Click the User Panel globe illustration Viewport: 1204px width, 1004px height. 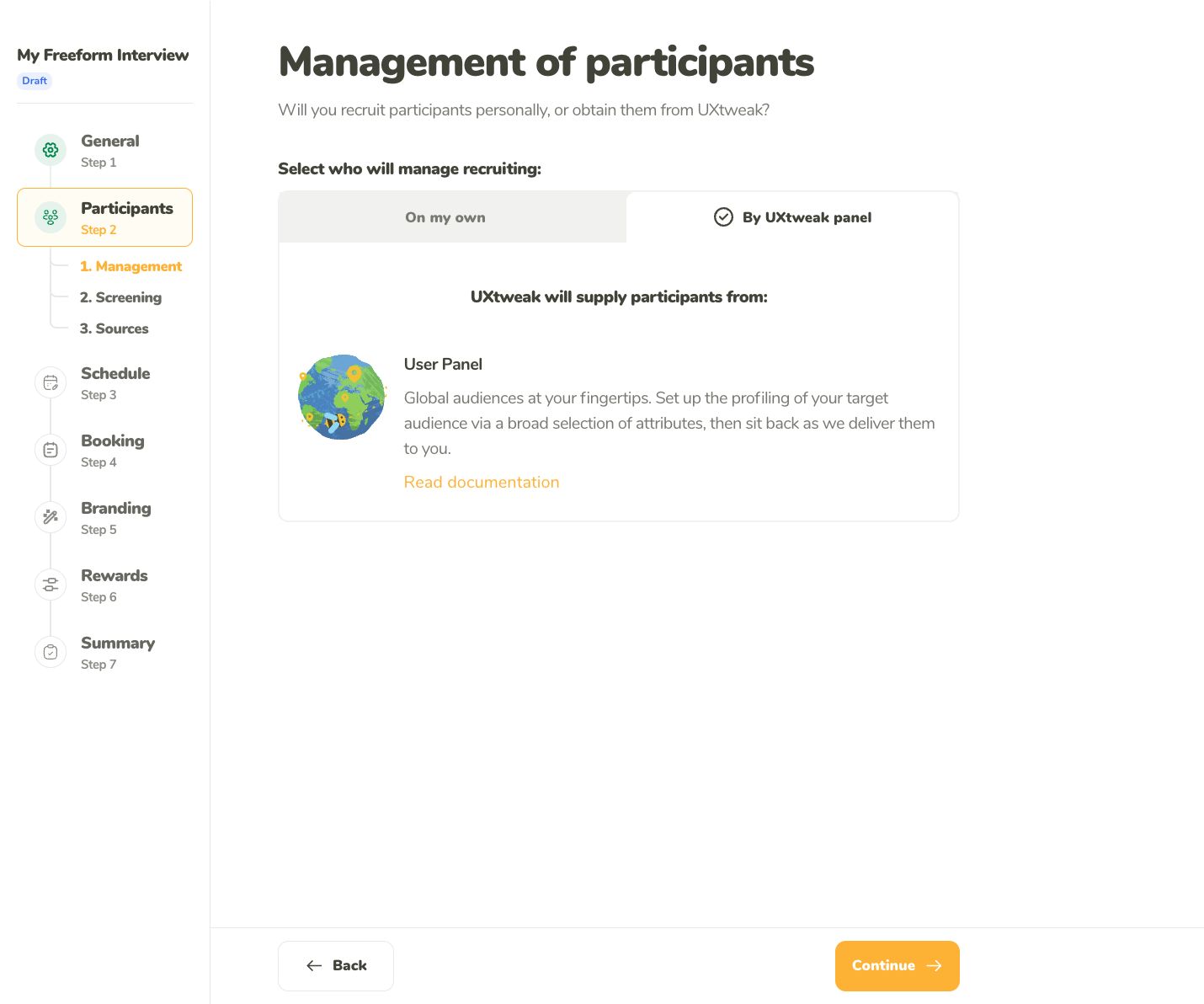click(x=342, y=397)
